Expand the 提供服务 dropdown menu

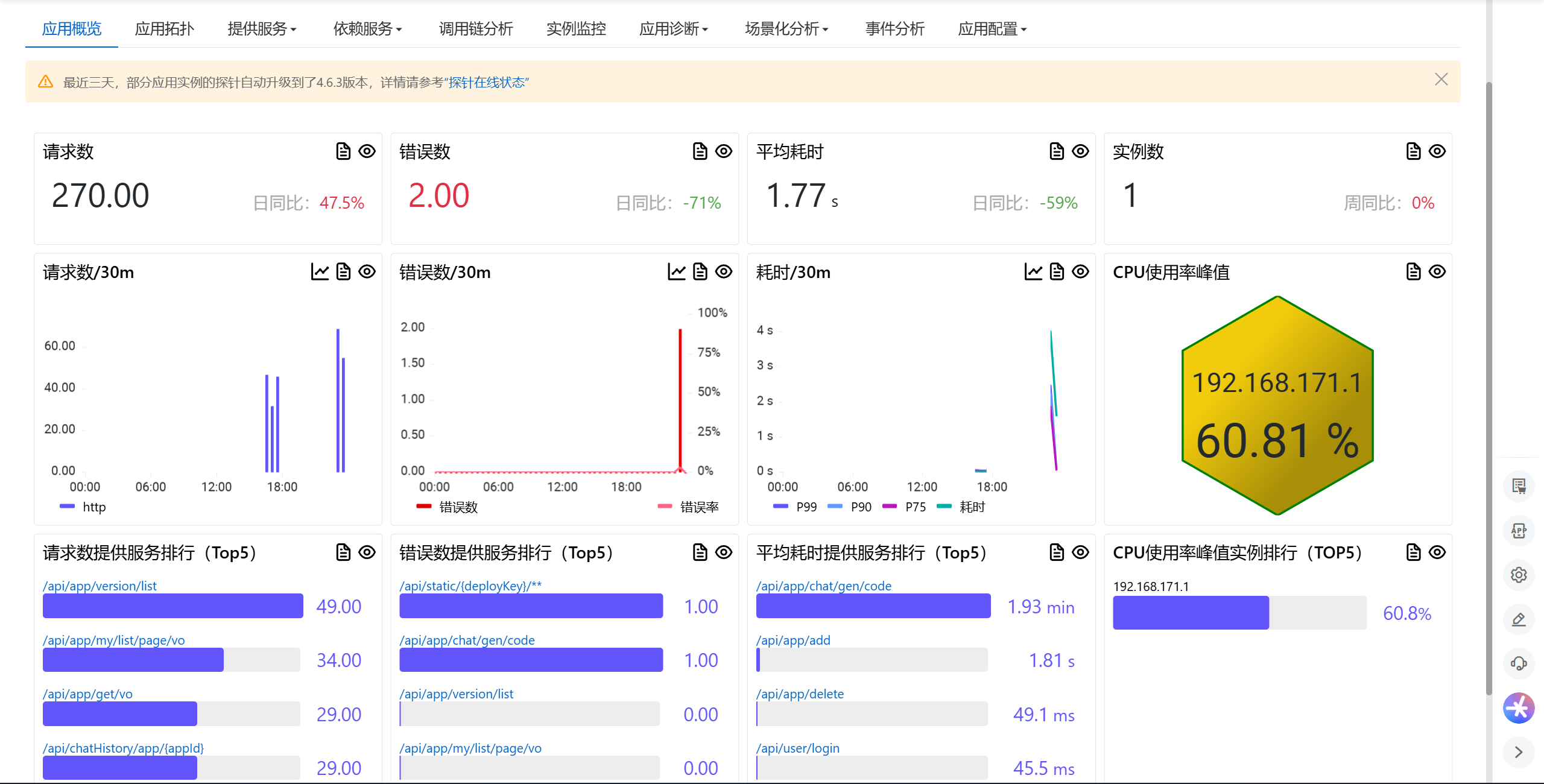click(x=262, y=29)
